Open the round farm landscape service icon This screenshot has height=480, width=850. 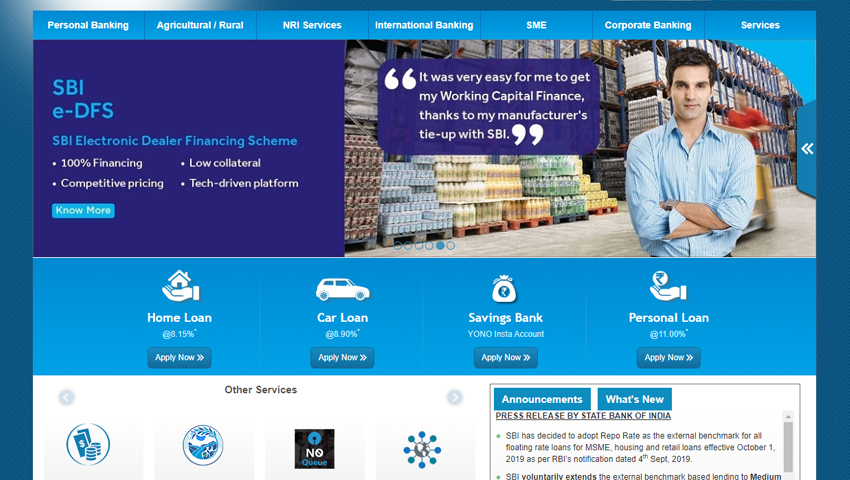click(203, 445)
